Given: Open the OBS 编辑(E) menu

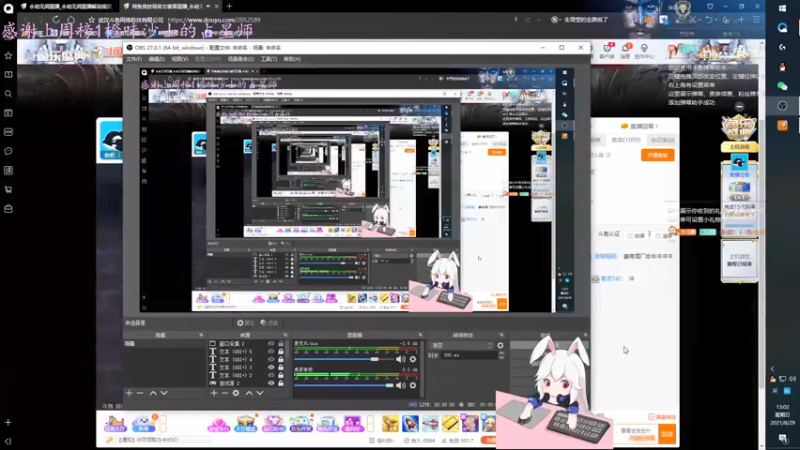Looking at the screenshot, I should (156, 59).
